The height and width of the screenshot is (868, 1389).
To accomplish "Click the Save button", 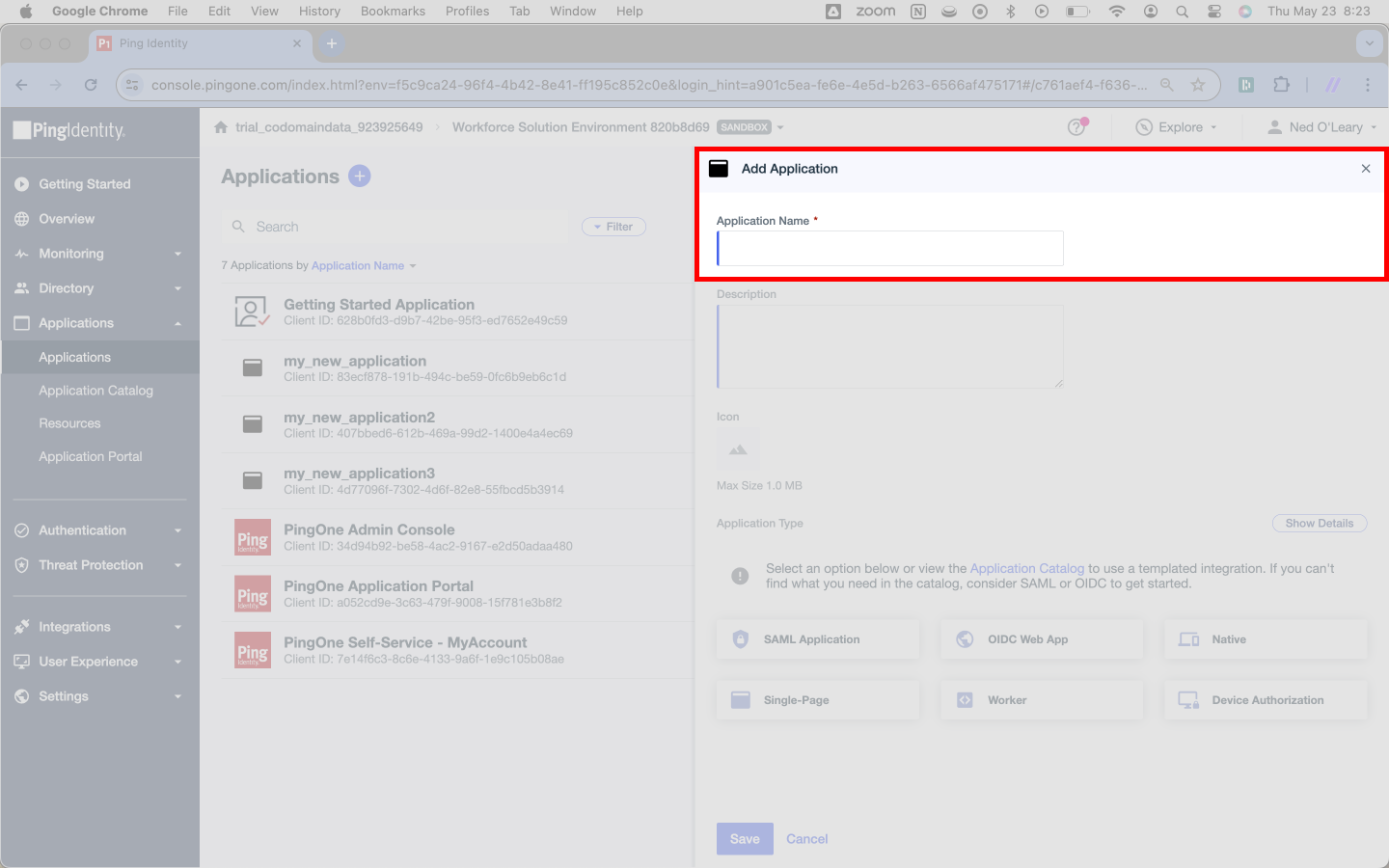I will (745, 839).
